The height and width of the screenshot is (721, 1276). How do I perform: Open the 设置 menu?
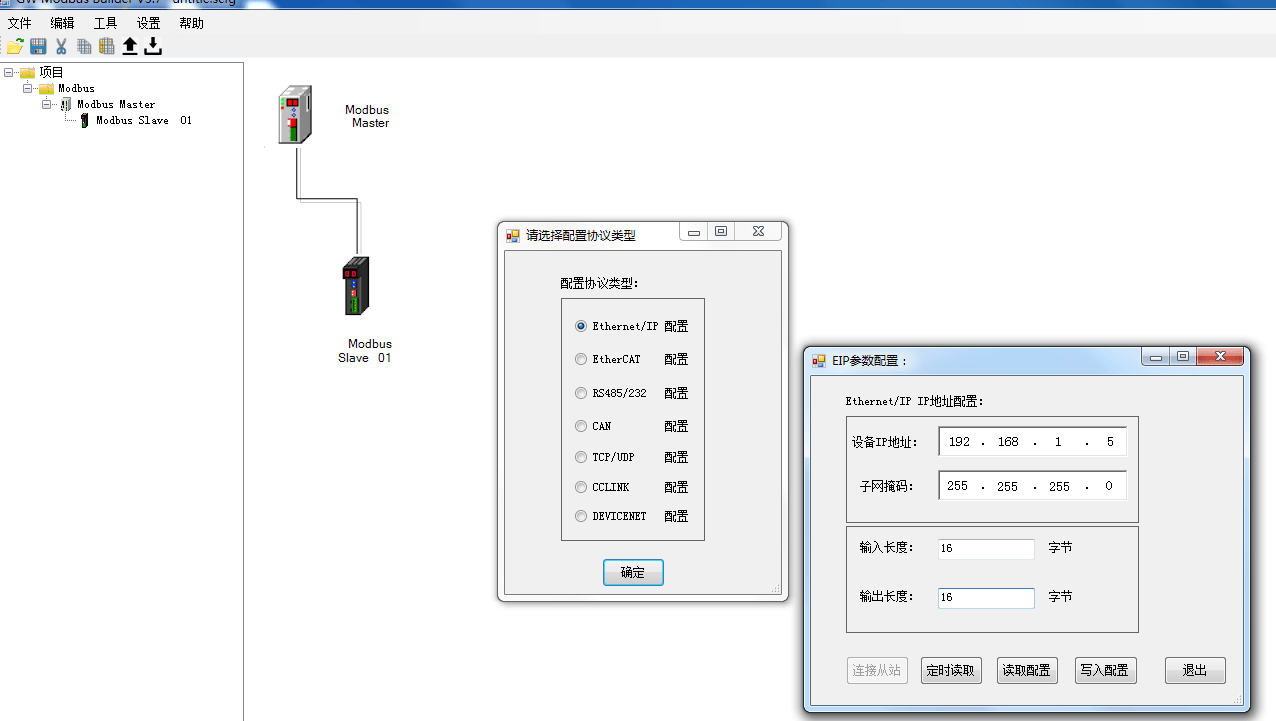point(148,23)
